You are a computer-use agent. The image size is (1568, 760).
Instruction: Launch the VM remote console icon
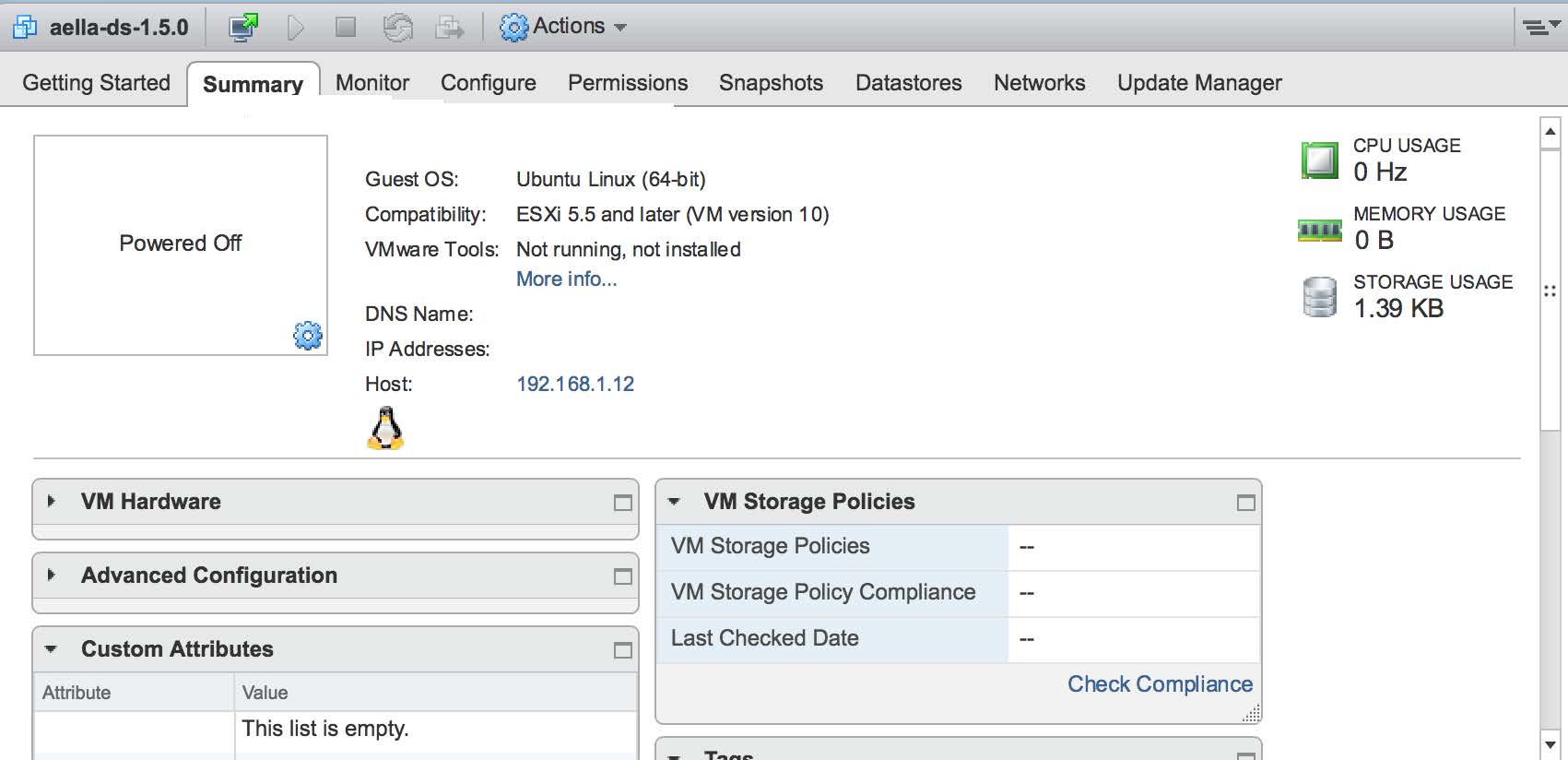click(x=243, y=28)
